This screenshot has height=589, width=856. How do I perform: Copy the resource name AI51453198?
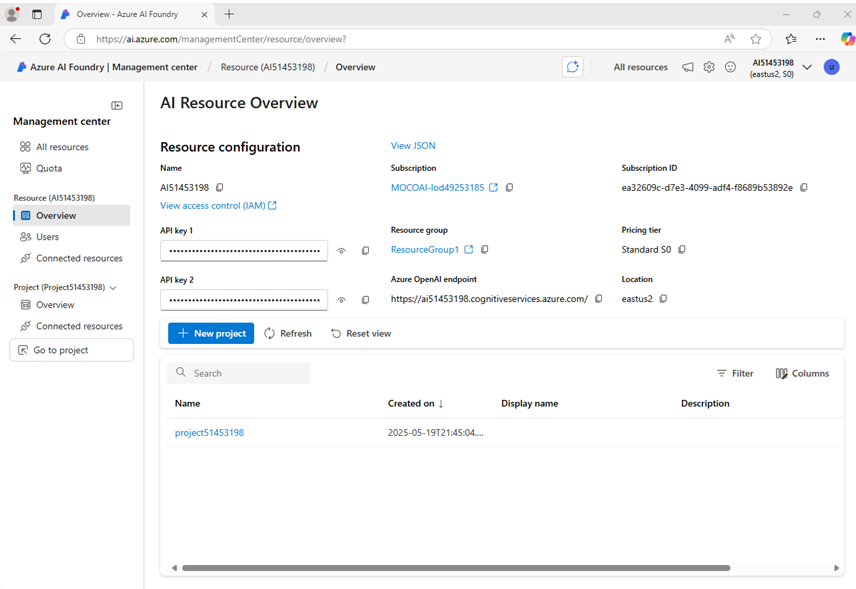[219, 188]
